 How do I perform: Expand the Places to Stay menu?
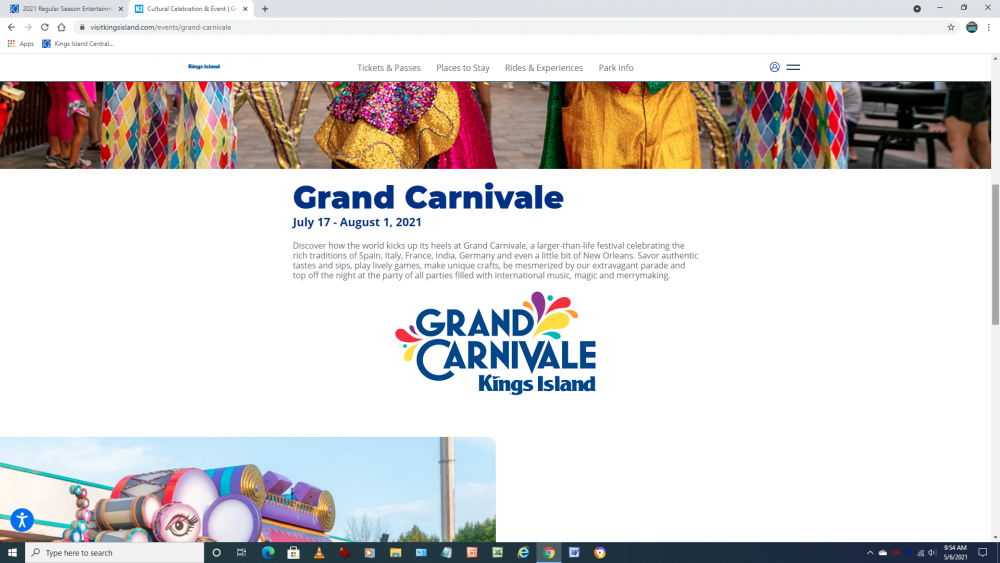point(463,68)
